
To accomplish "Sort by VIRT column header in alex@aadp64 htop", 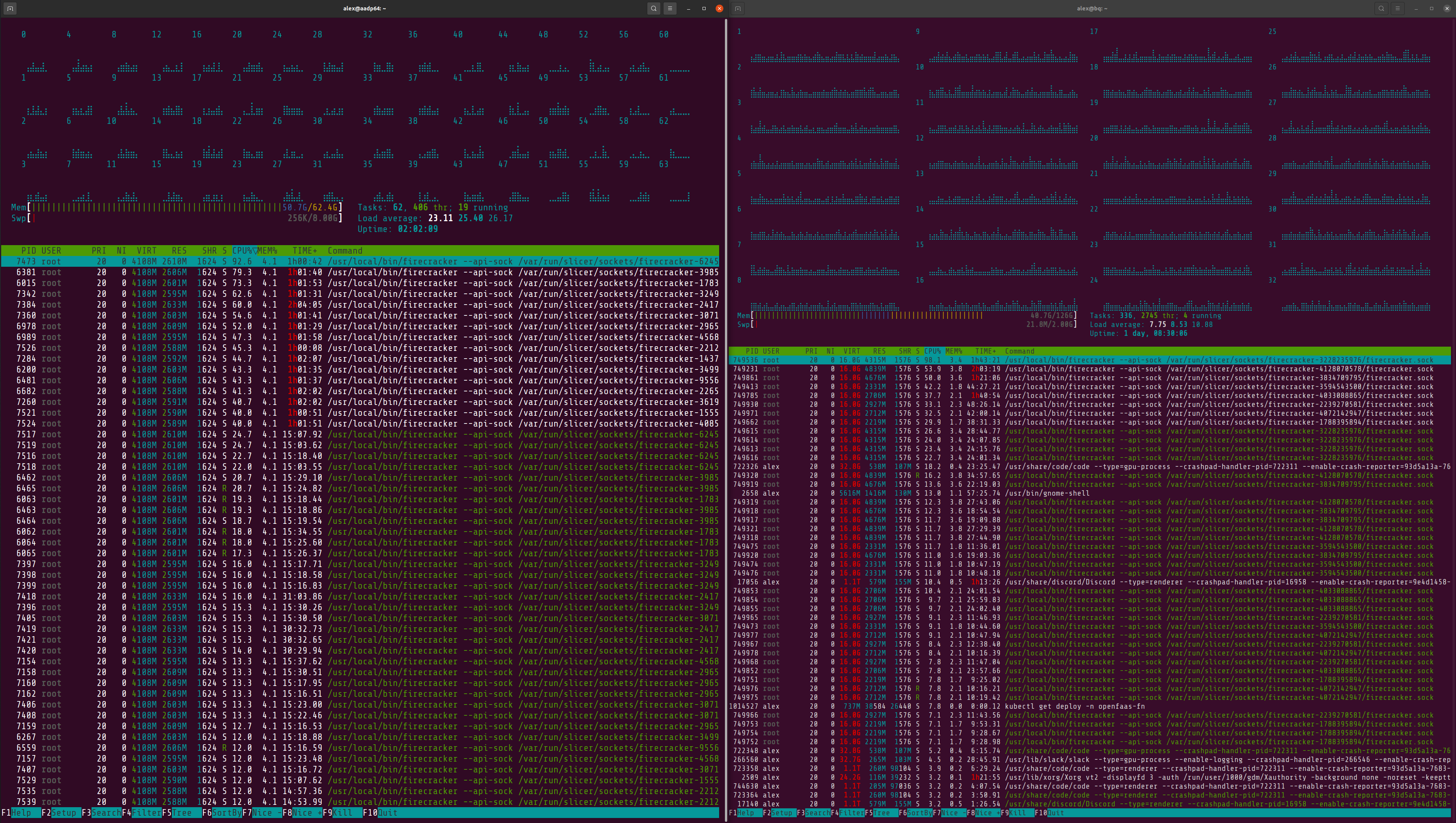I will (146, 251).
